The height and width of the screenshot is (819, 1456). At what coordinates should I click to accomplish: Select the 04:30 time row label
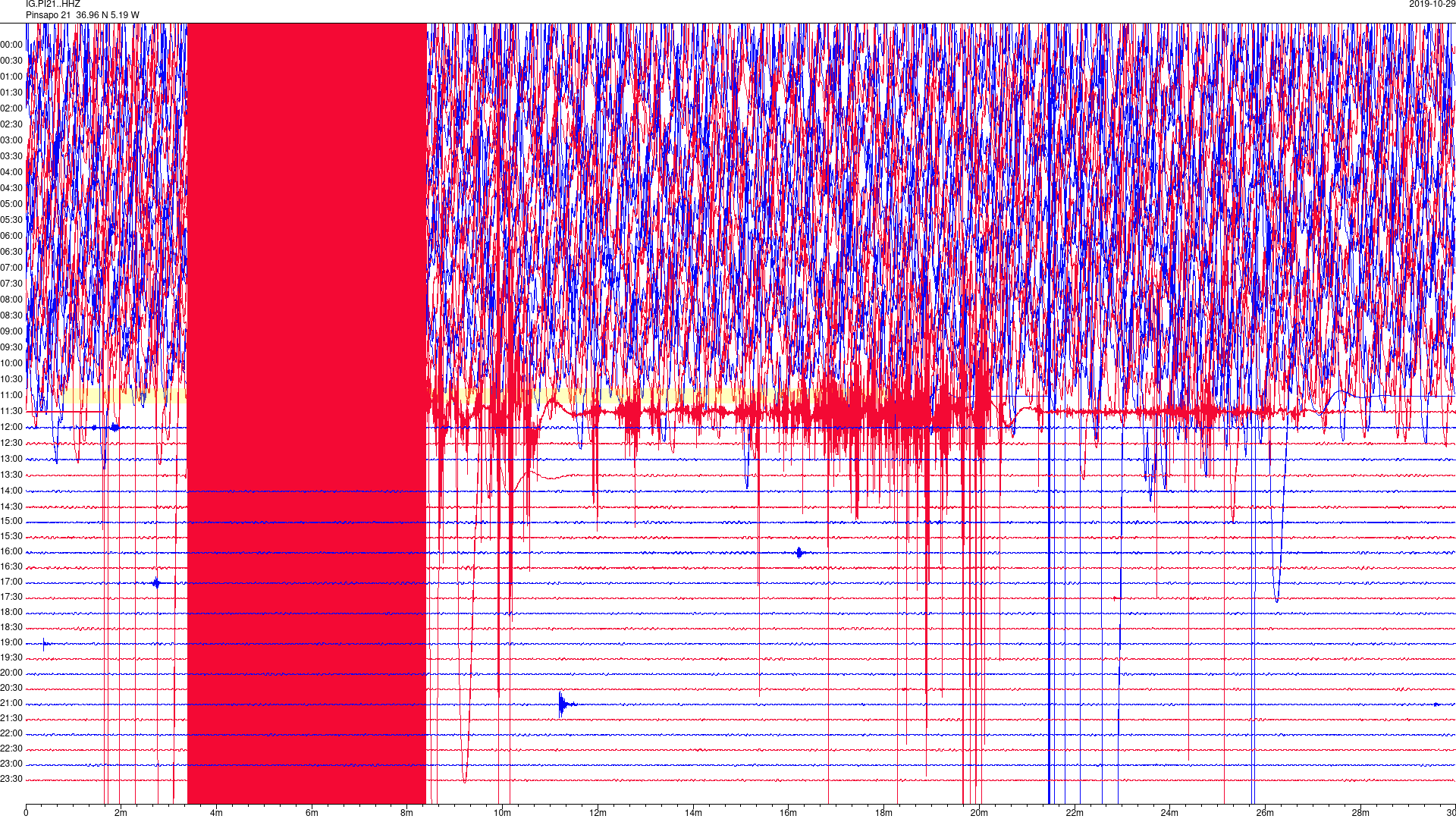pyautogui.click(x=11, y=188)
